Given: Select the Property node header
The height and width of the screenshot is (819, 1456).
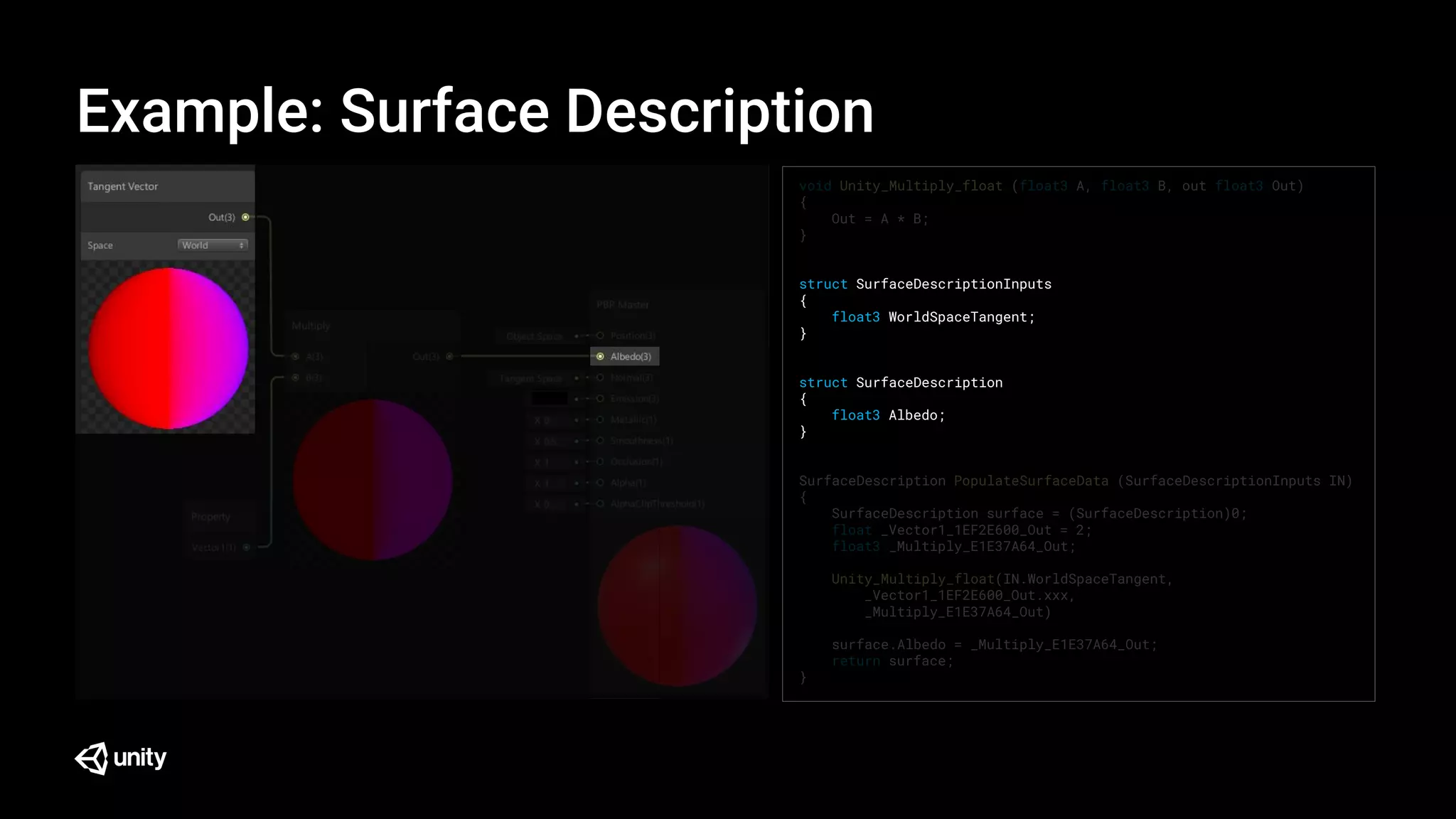Looking at the screenshot, I should click(x=222, y=517).
